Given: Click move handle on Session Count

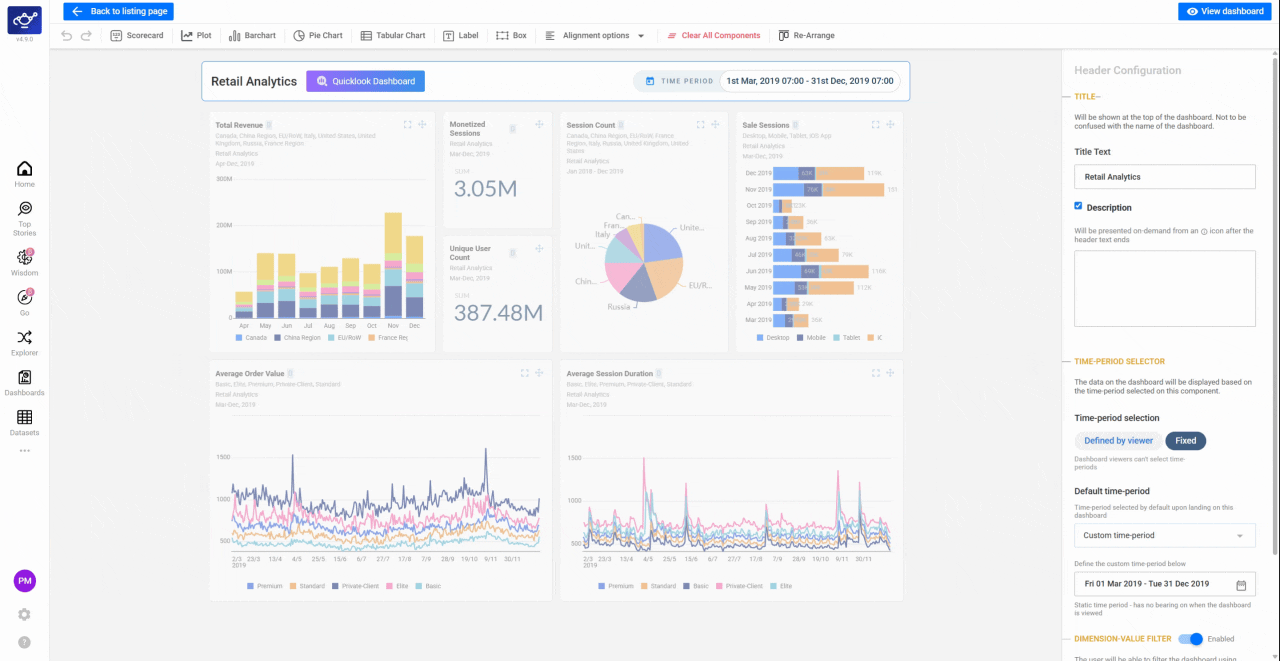Looking at the screenshot, I should [715, 125].
